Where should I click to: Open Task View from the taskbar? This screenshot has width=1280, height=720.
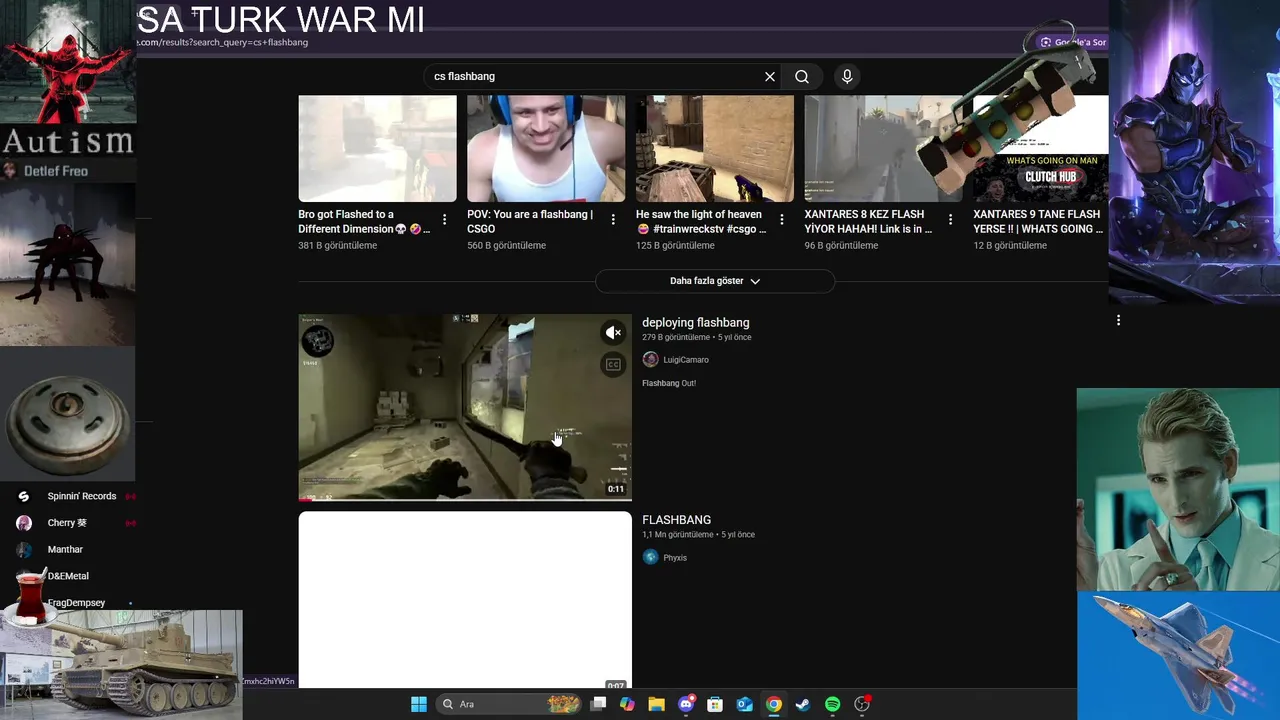(x=598, y=704)
